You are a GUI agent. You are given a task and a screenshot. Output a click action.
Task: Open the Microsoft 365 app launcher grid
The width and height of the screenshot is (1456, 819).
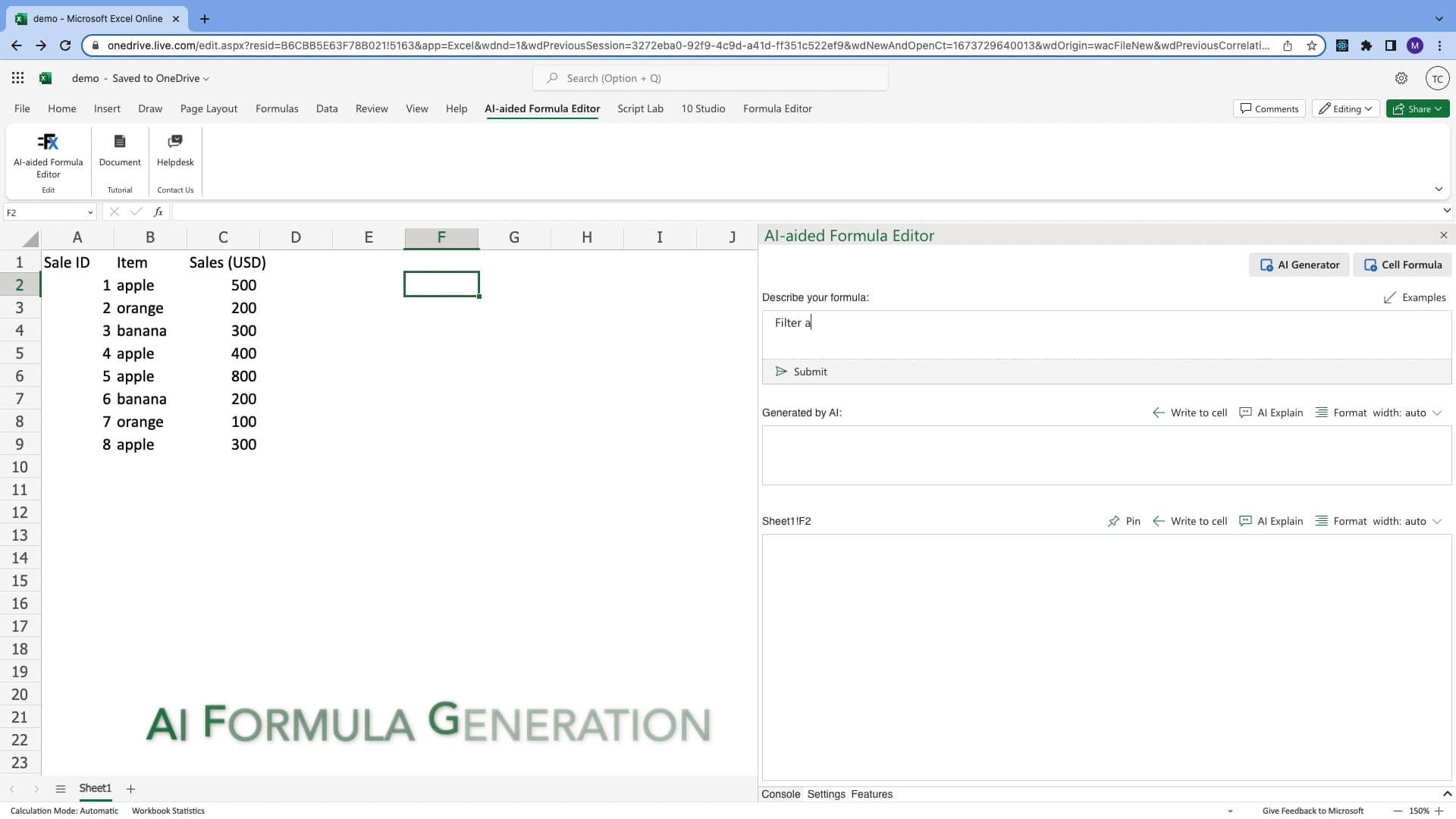17,77
